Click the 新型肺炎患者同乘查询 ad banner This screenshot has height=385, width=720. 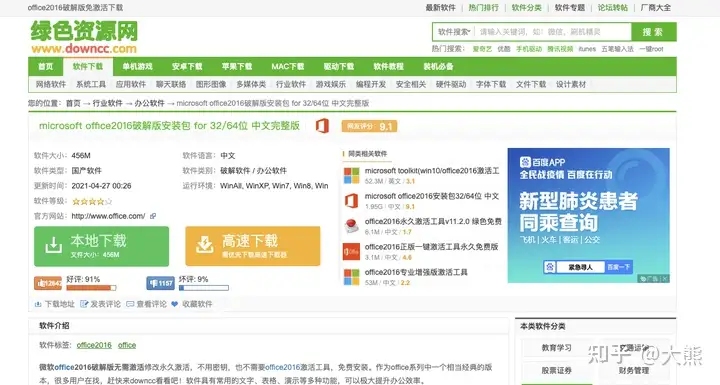click(x=588, y=215)
